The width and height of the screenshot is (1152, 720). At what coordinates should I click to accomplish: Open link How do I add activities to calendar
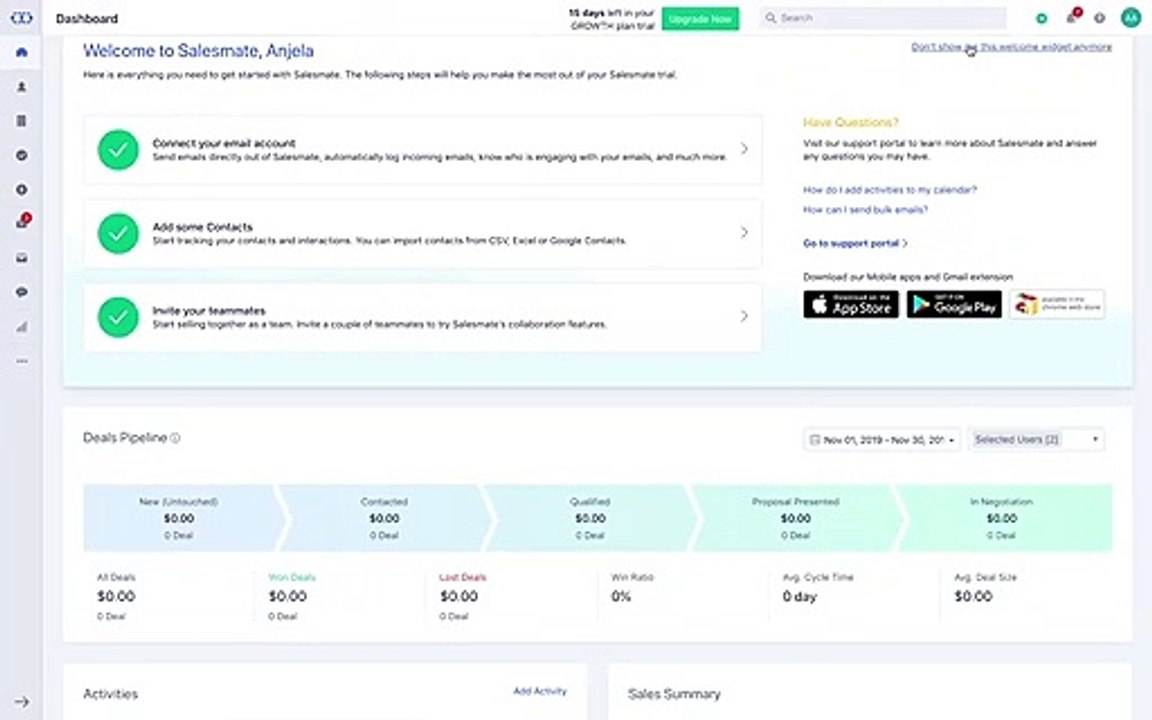[890, 190]
